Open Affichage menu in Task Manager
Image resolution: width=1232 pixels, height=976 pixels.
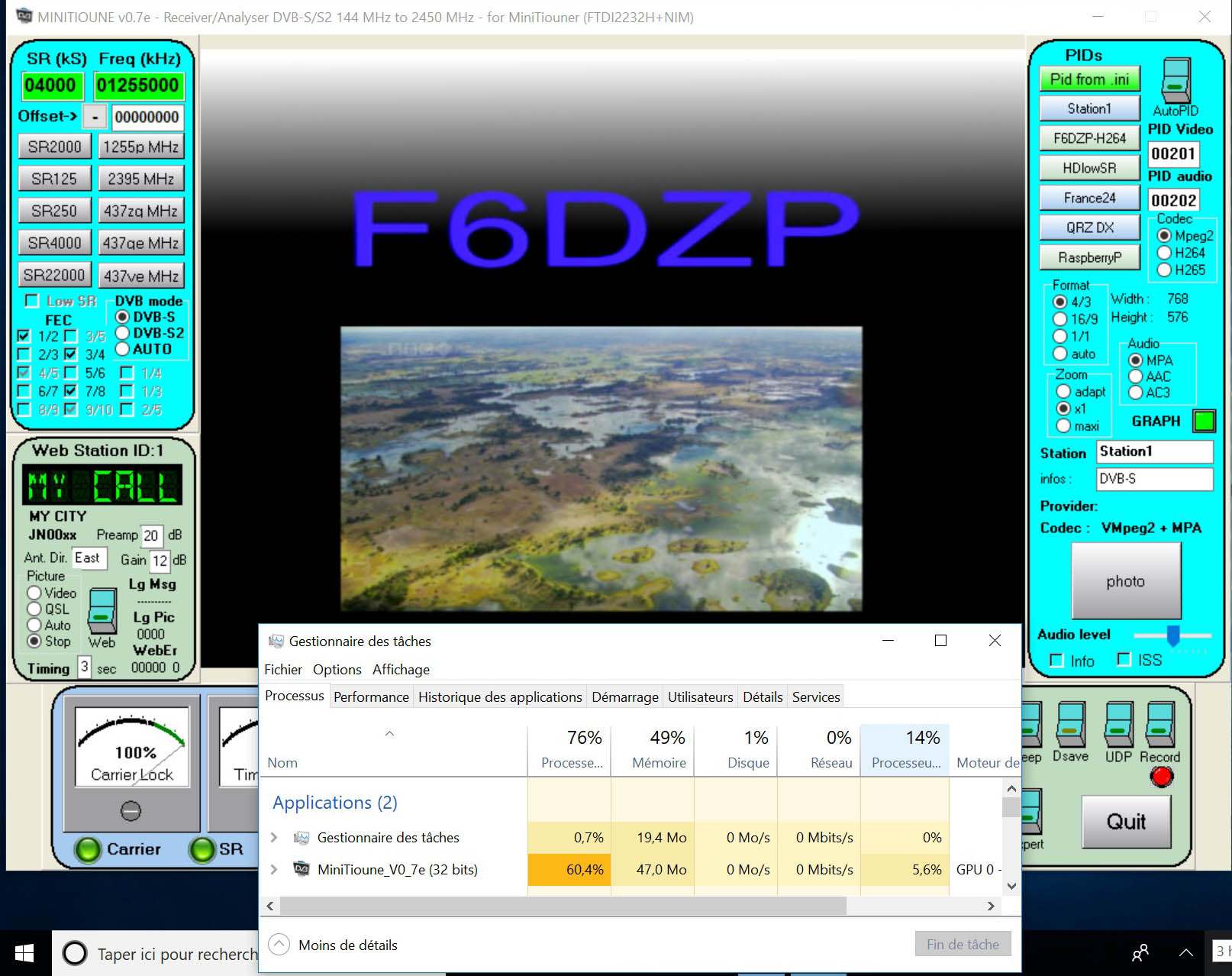401,670
